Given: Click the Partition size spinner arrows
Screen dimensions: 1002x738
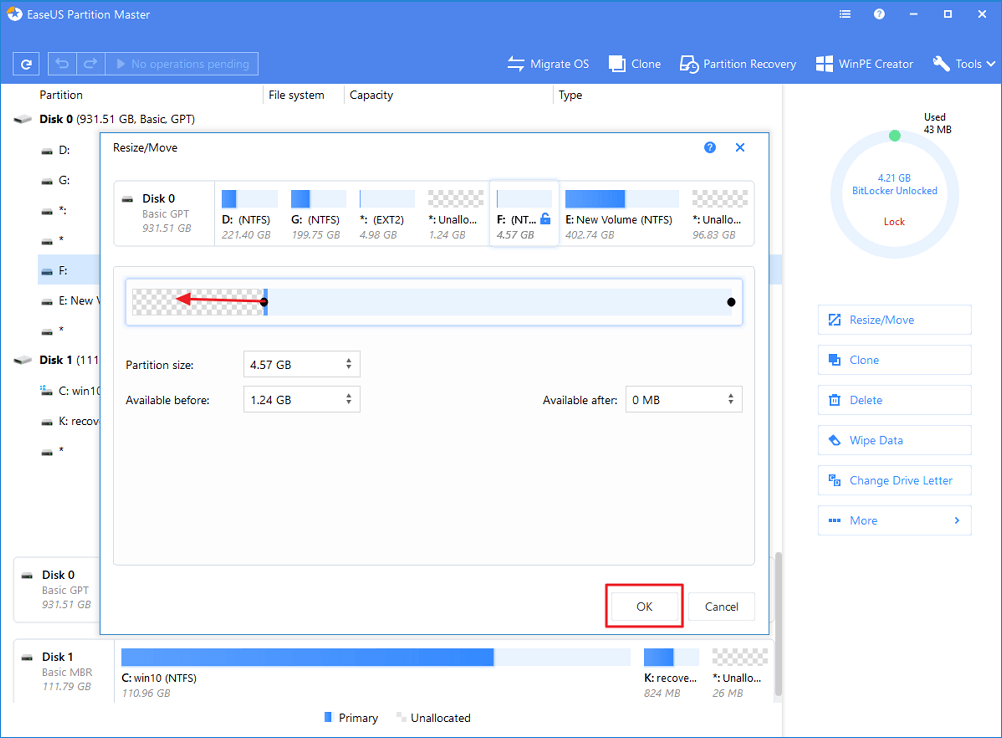Looking at the screenshot, I should point(349,364).
